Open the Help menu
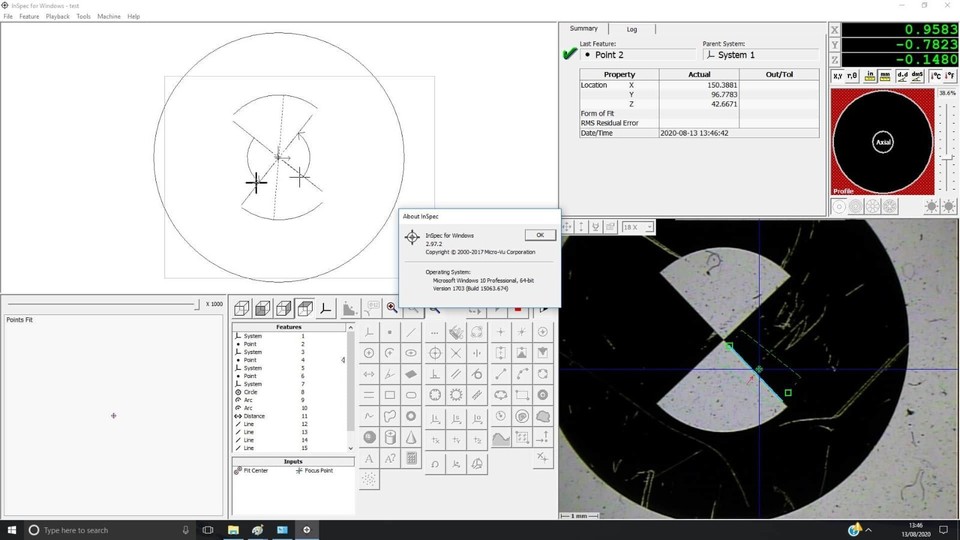Viewport: 960px width, 540px height. (133, 17)
